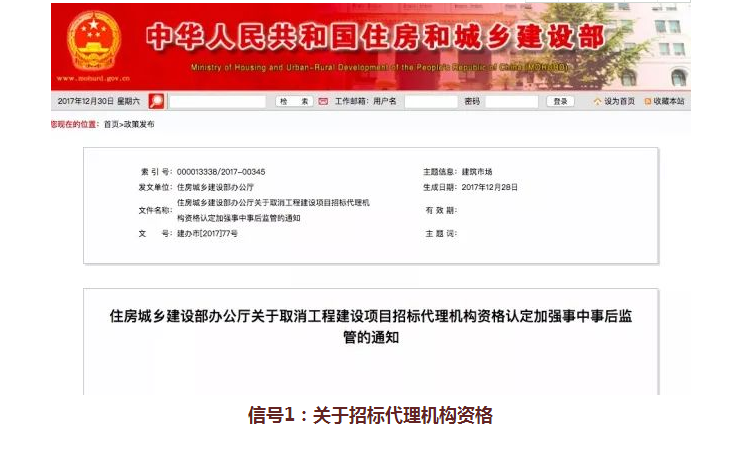The height and width of the screenshot is (459, 746).
Task: Click the 收藏本站 link
Action: coord(669,101)
